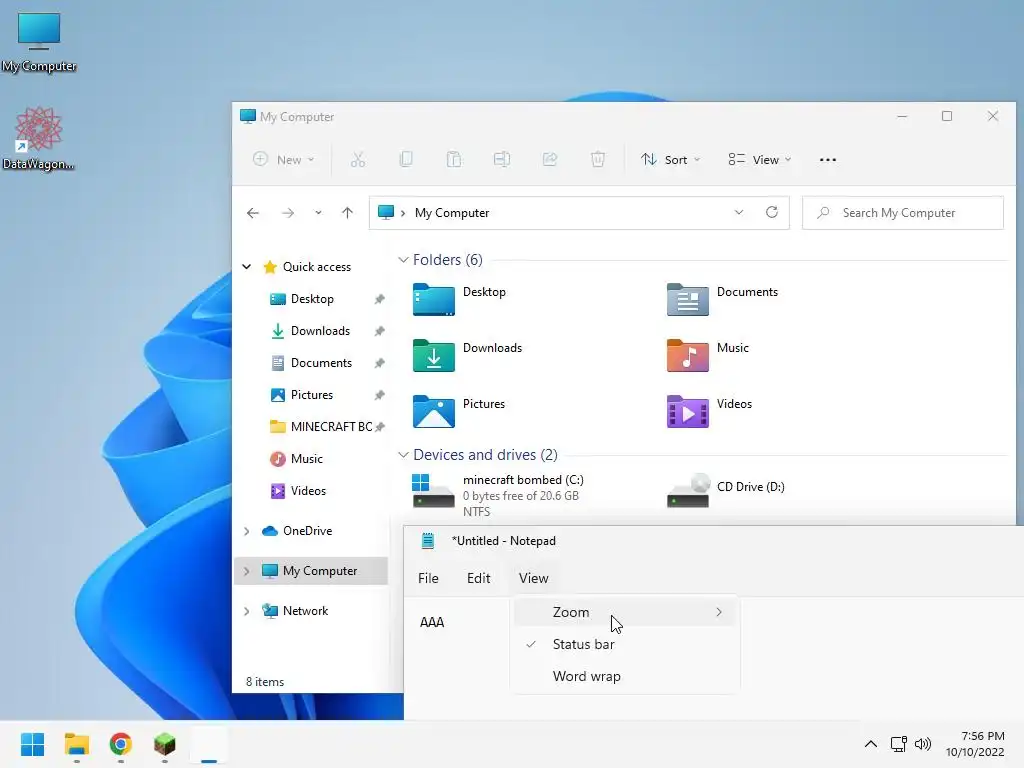Click the Delete trash icon
This screenshot has width=1024, height=768.
click(x=598, y=159)
